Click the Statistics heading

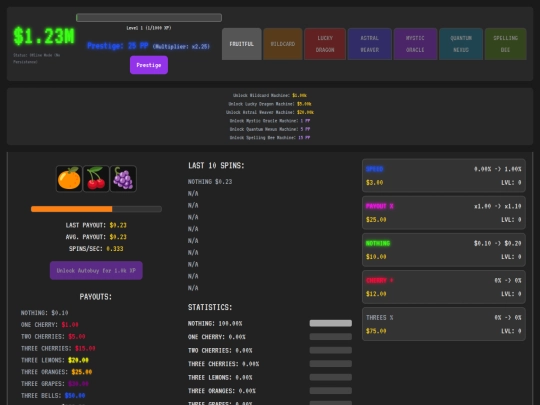point(210,307)
